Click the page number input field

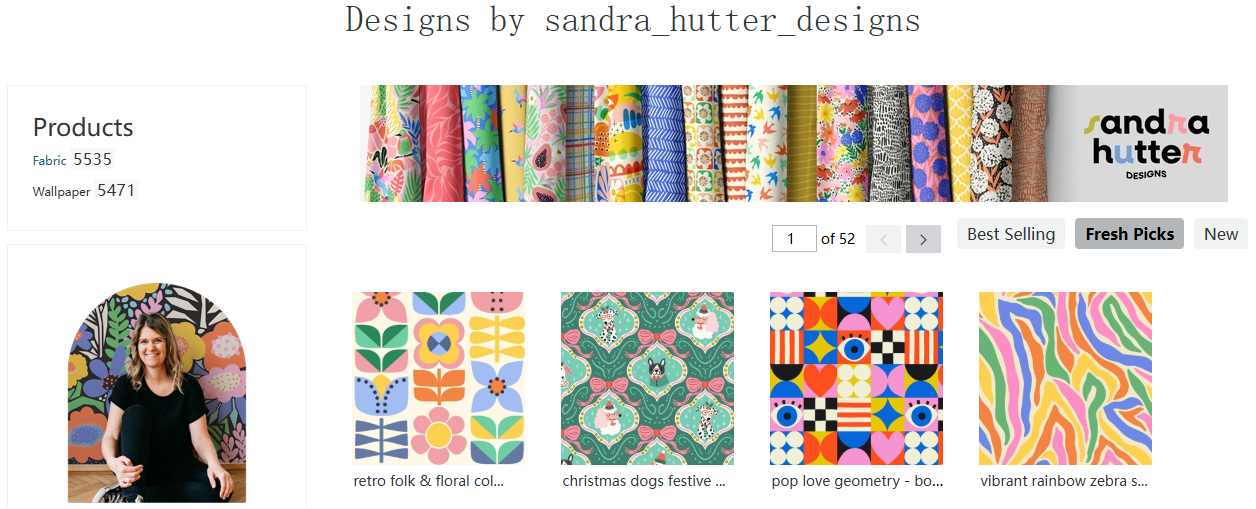pos(794,238)
